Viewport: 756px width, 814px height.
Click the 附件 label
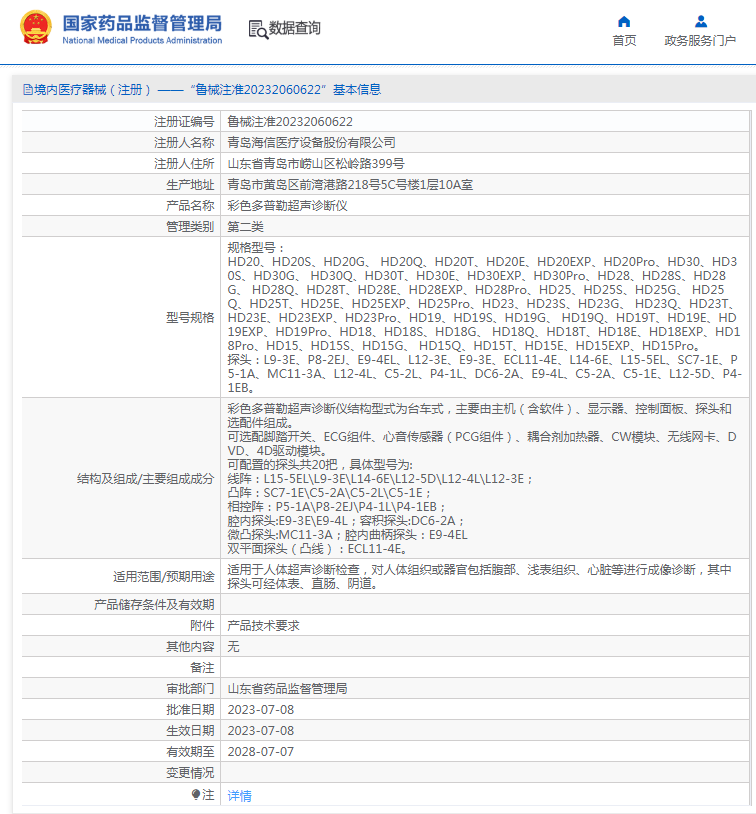coord(202,626)
